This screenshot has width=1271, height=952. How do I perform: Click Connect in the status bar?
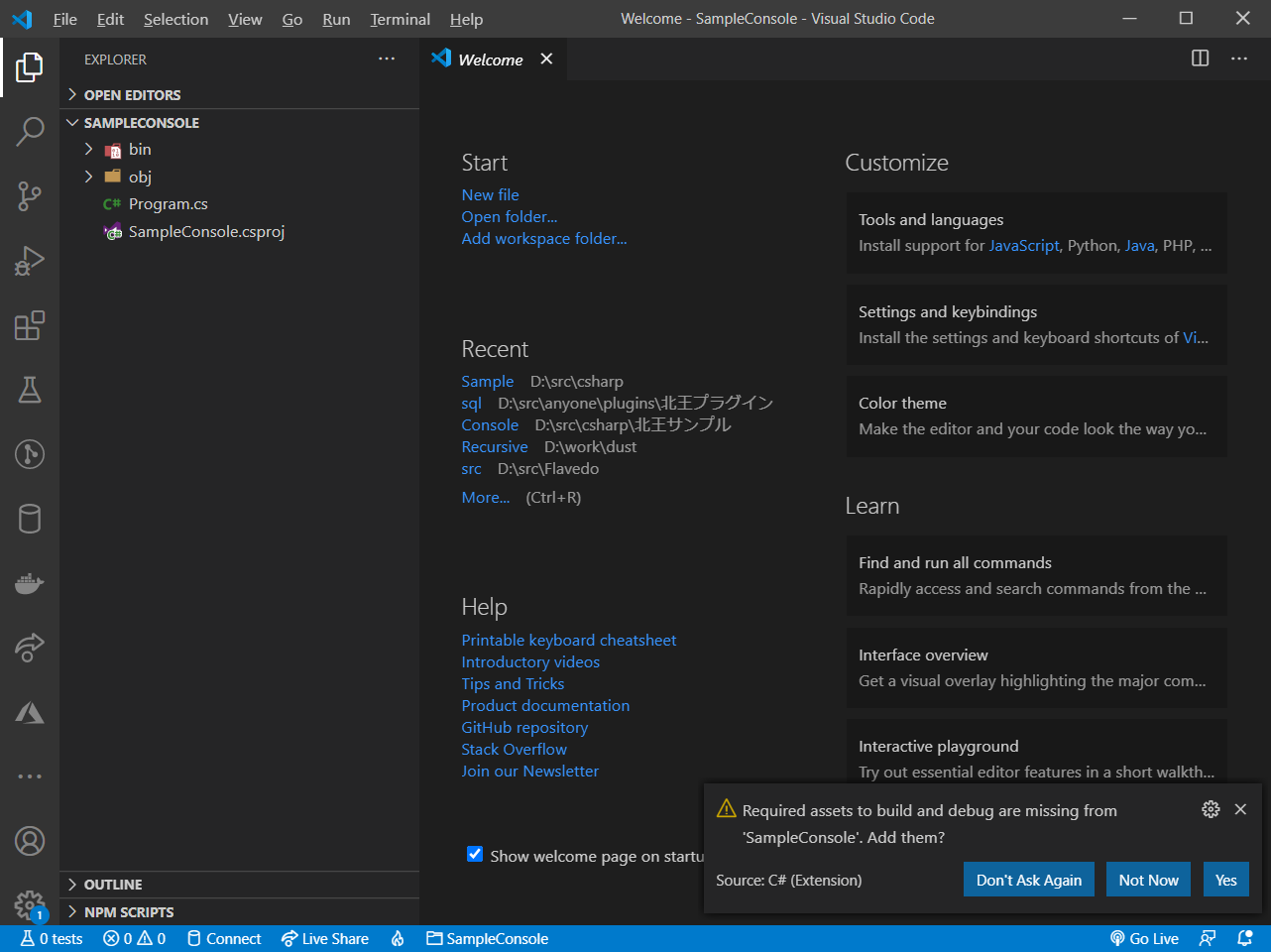tap(224, 938)
